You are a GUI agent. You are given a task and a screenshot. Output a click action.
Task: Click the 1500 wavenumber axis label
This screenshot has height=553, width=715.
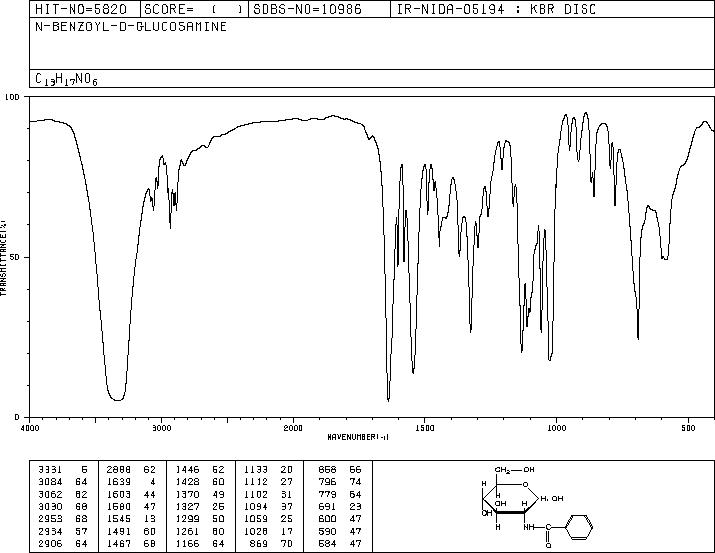[x=425, y=428]
